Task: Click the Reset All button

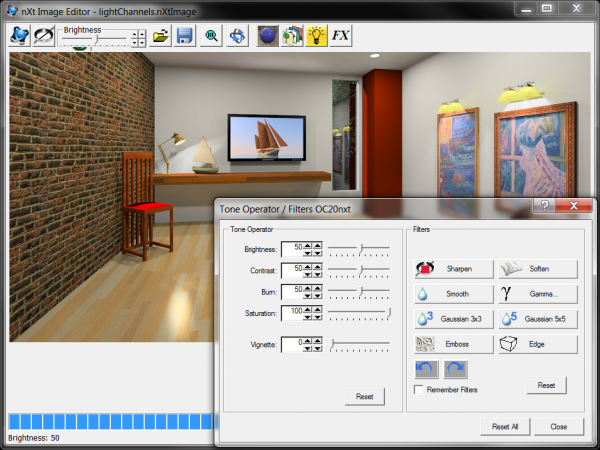Action: pos(505,427)
